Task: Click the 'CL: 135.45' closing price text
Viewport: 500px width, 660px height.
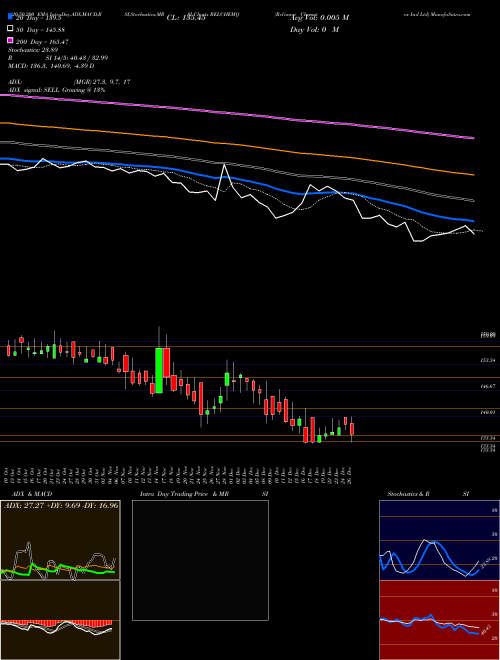Action: point(186,18)
